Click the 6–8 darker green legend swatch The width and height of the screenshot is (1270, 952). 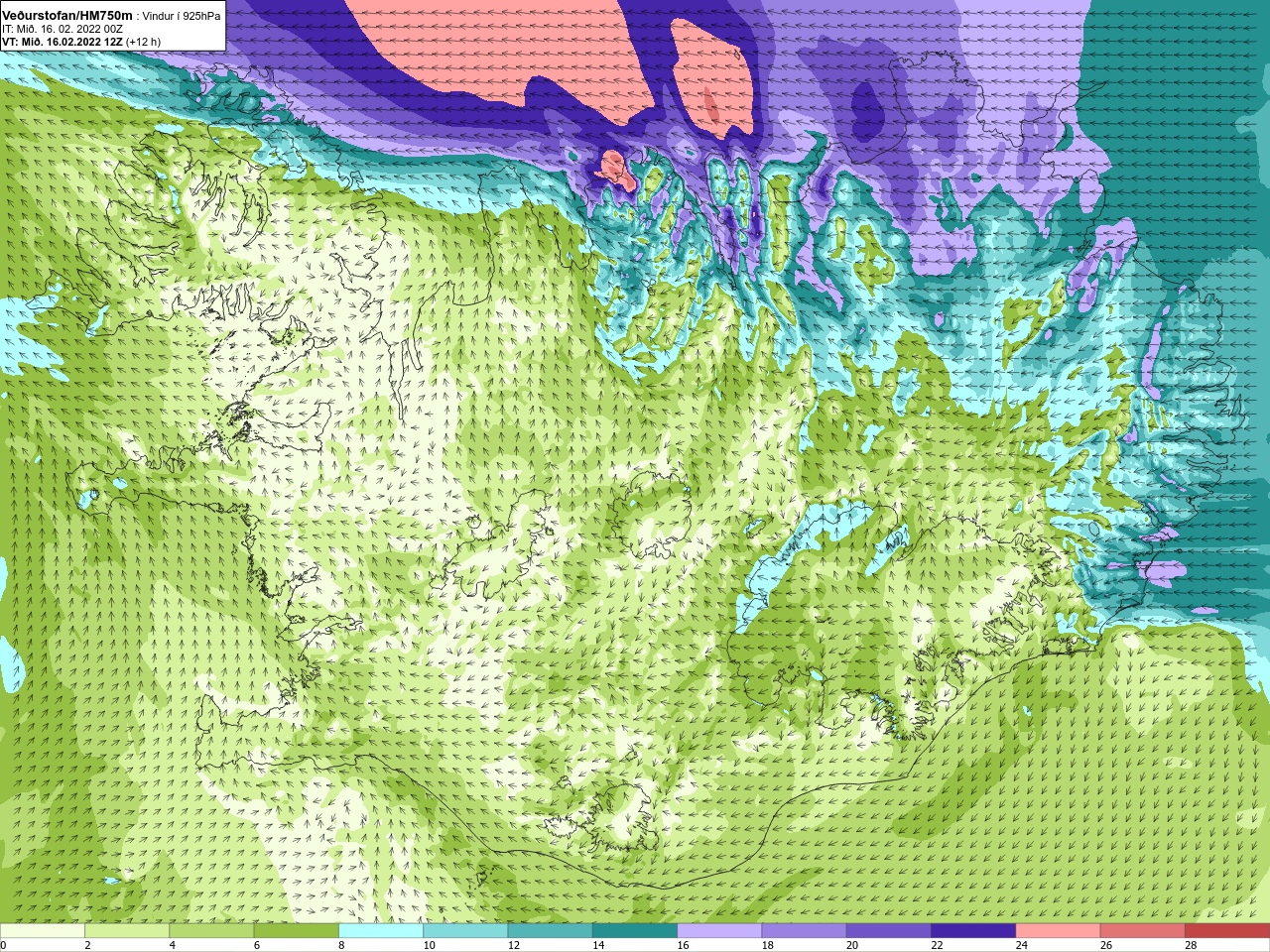(296, 931)
